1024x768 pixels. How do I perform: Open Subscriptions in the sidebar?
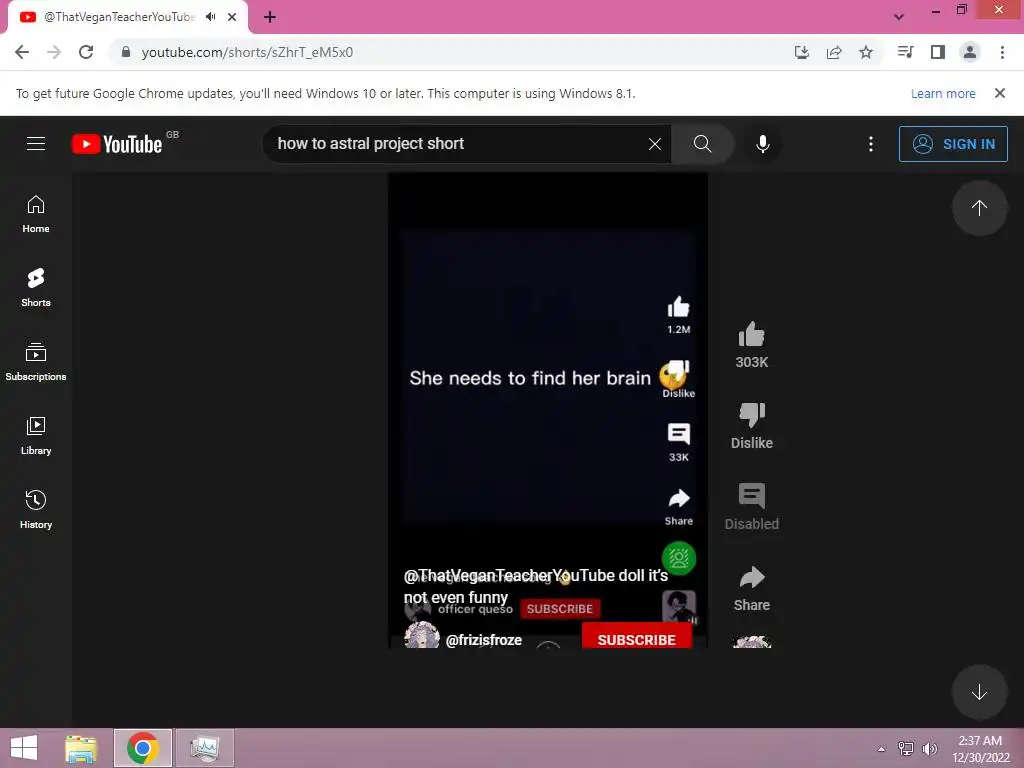pyautogui.click(x=36, y=362)
